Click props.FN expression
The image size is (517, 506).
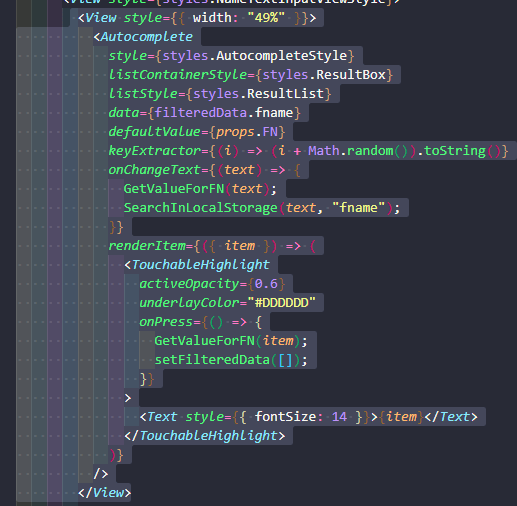[x=247, y=132]
